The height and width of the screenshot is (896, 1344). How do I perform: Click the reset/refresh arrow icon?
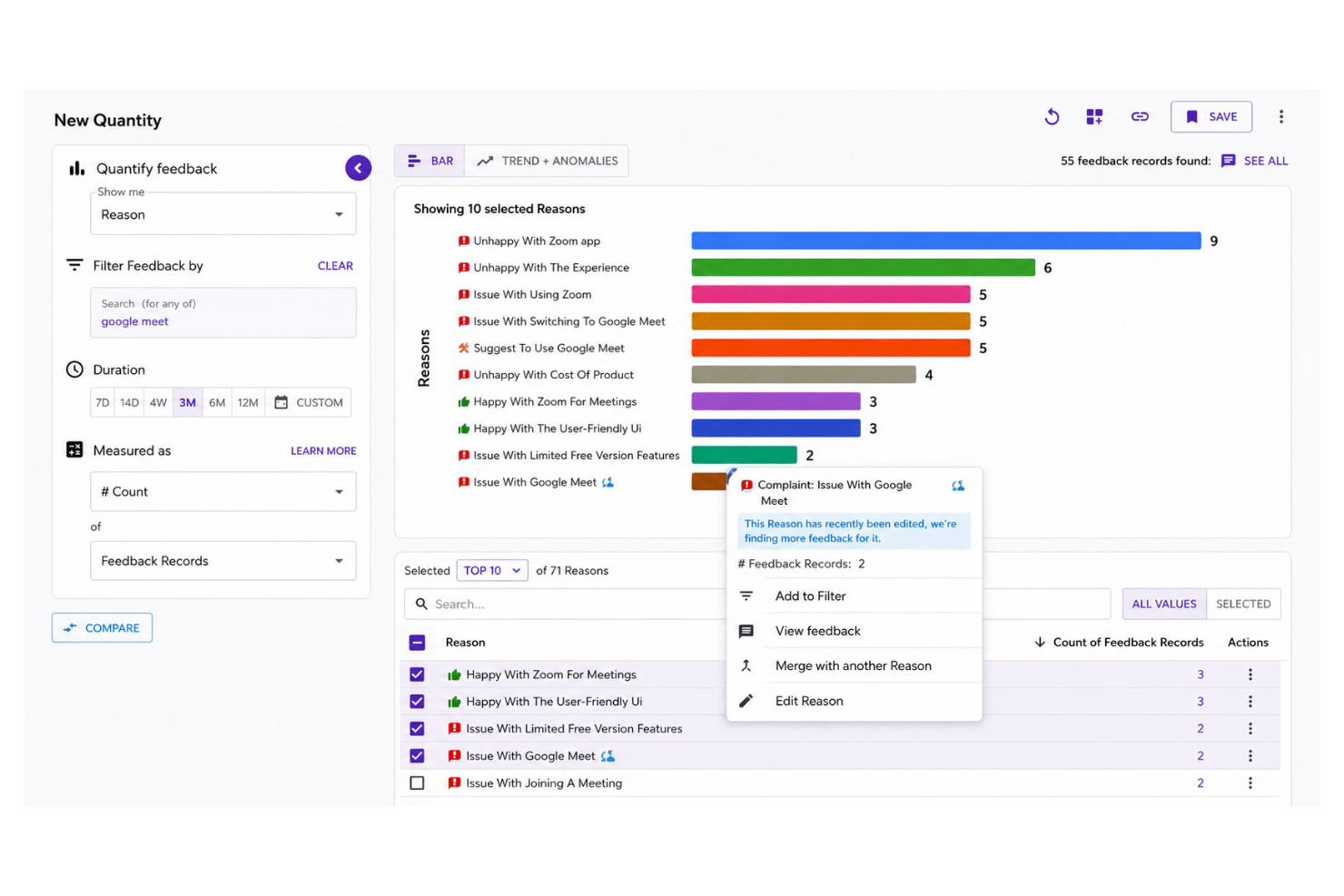tap(1052, 116)
